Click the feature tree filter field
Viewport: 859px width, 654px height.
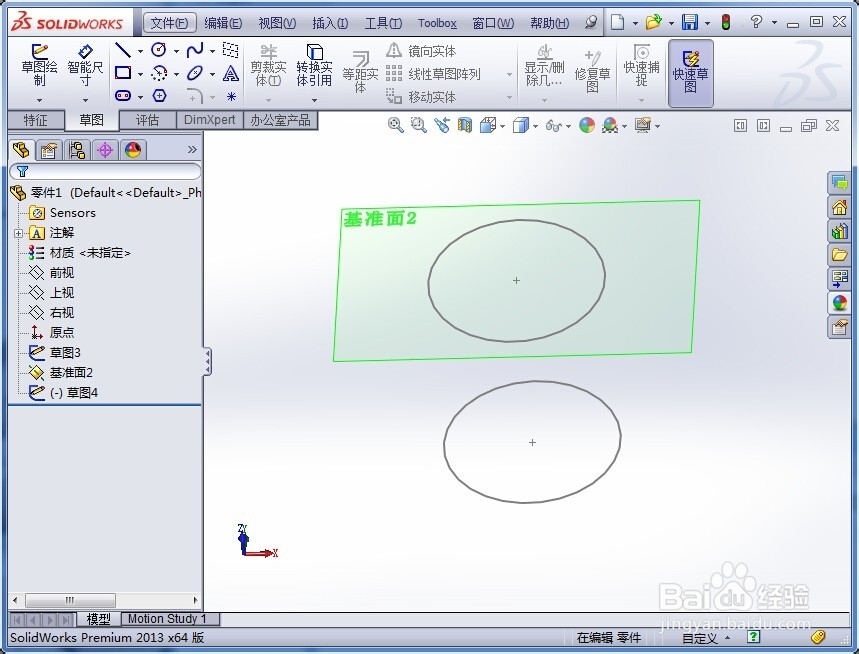(x=105, y=171)
